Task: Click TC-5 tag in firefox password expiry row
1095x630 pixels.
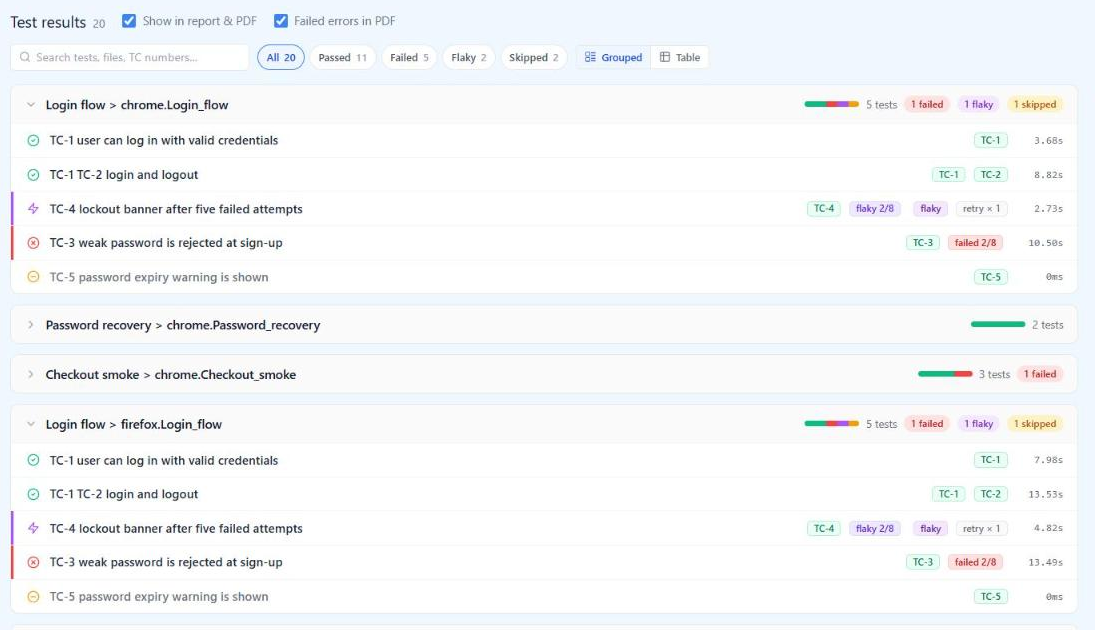Action: click(x=990, y=596)
